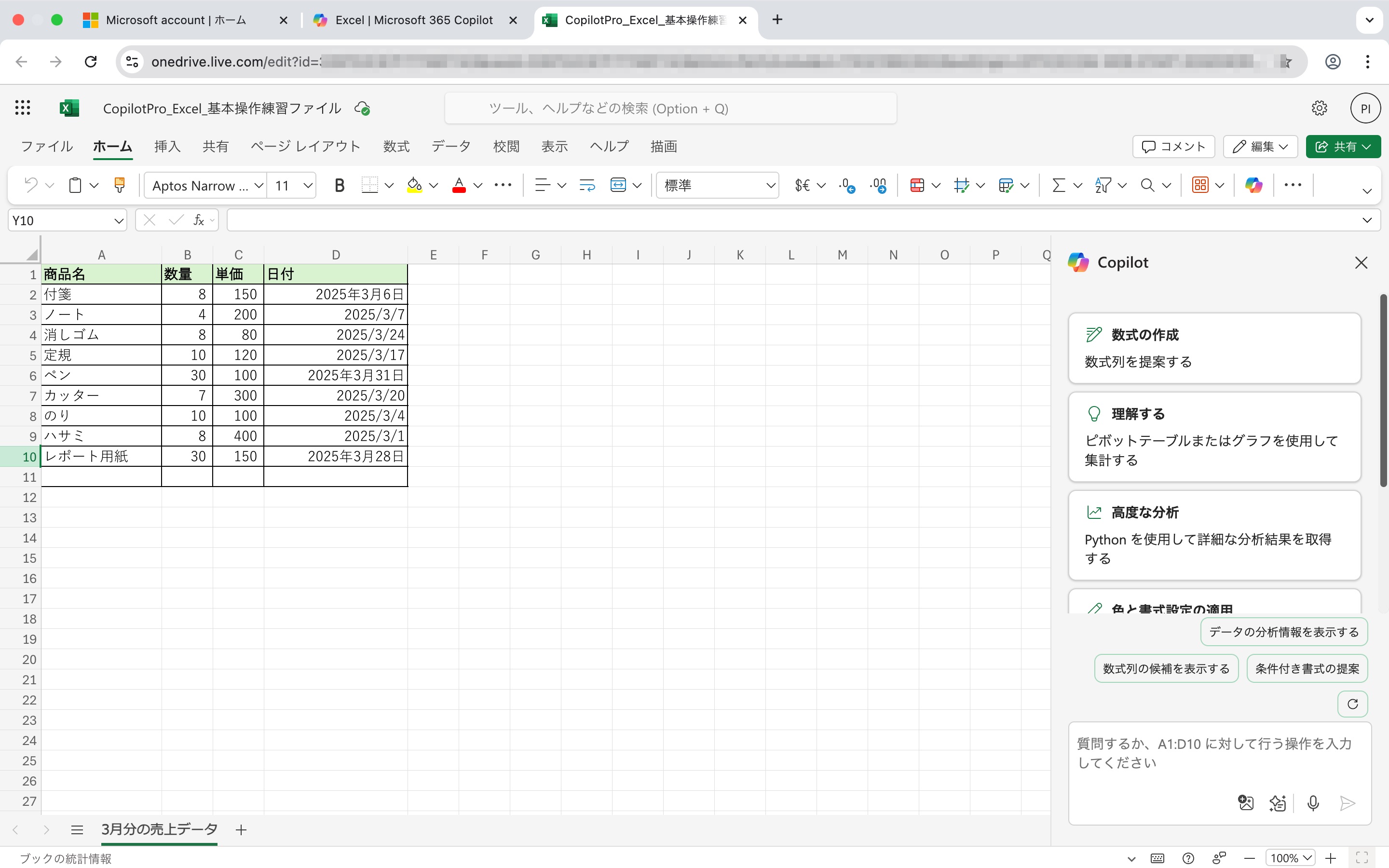This screenshot has width=1389, height=868.
Task: Open the all sheets list icon
Action: tap(77, 829)
